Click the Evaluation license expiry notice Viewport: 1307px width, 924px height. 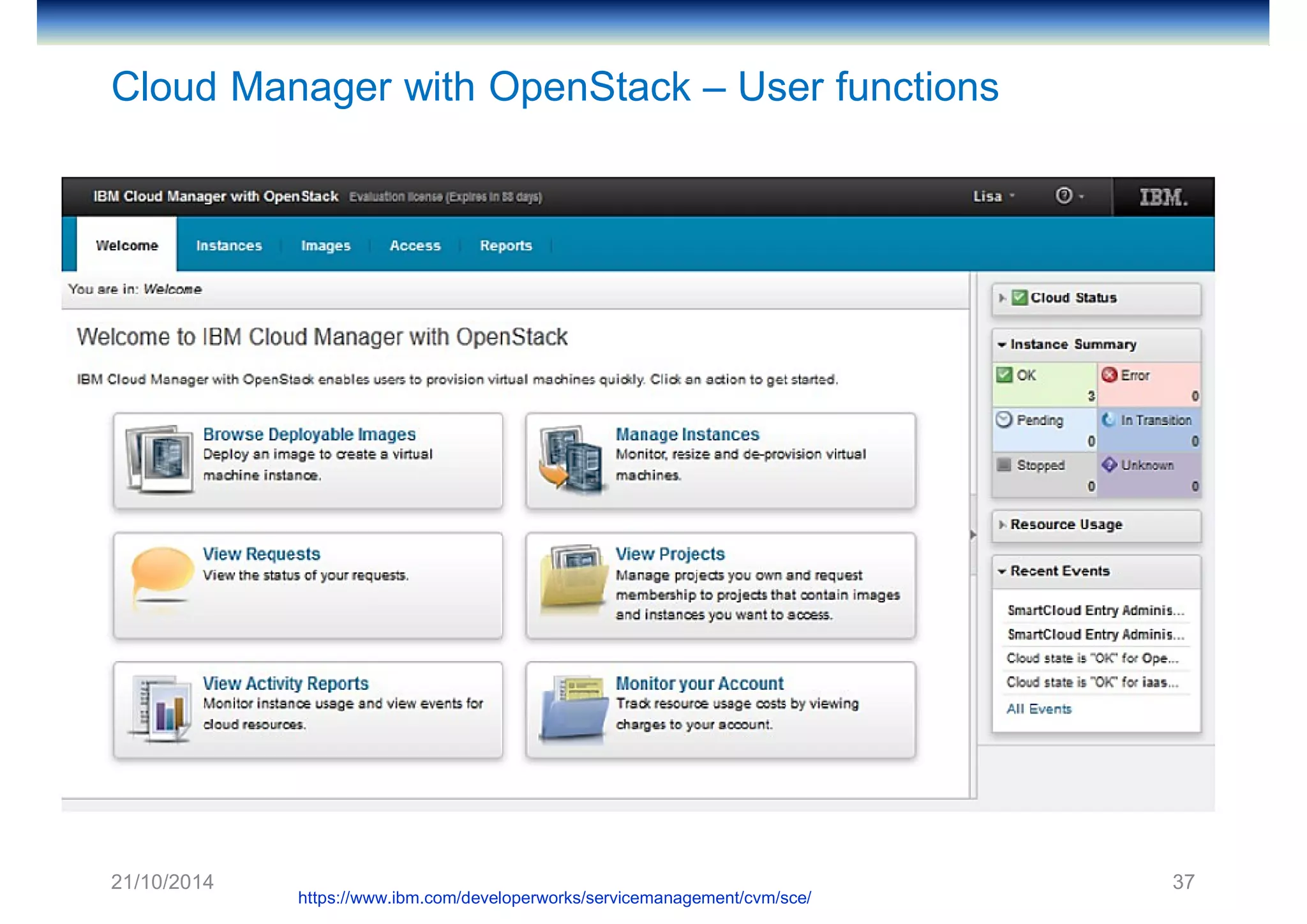coord(445,197)
